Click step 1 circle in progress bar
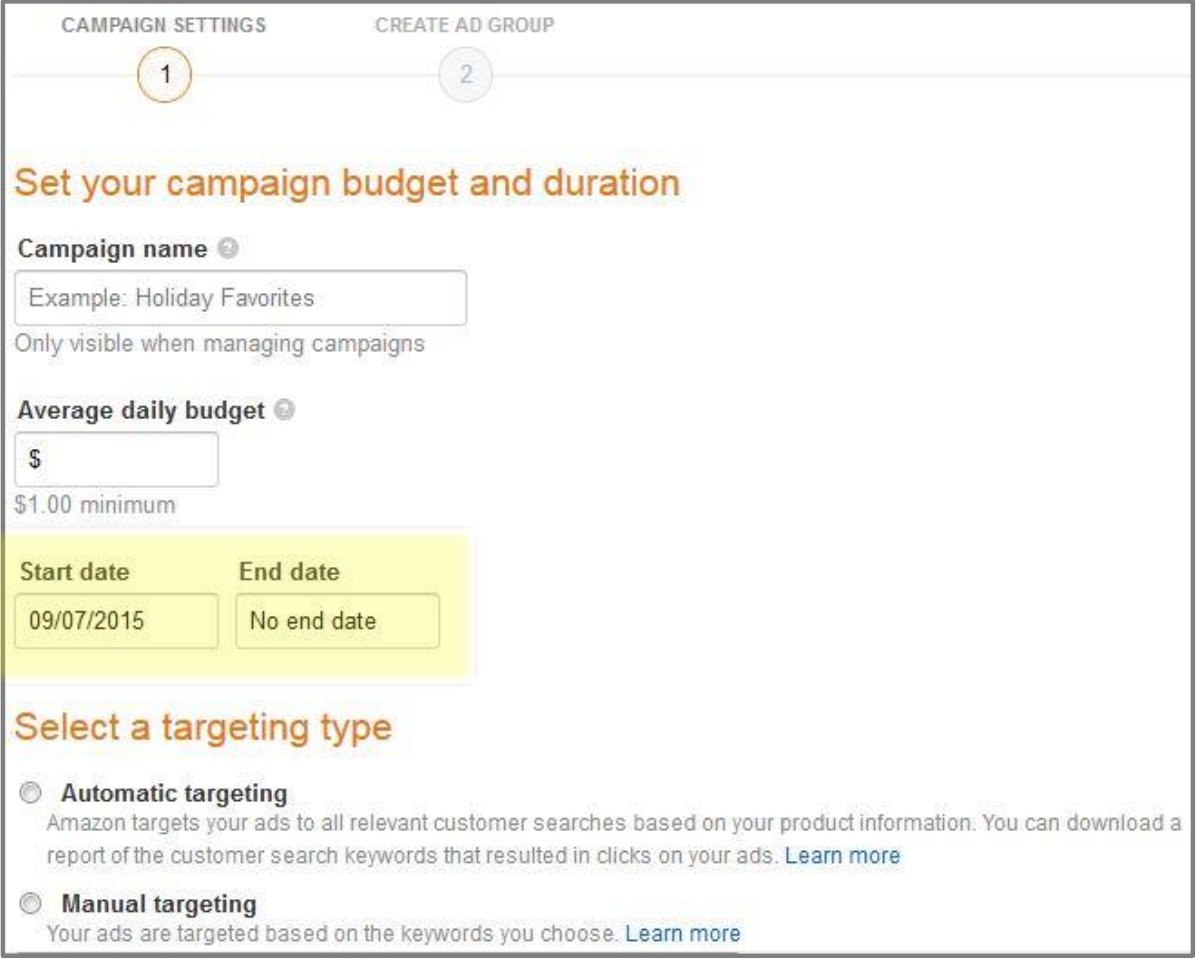The image size is (1196, 960). coord(165,75)
